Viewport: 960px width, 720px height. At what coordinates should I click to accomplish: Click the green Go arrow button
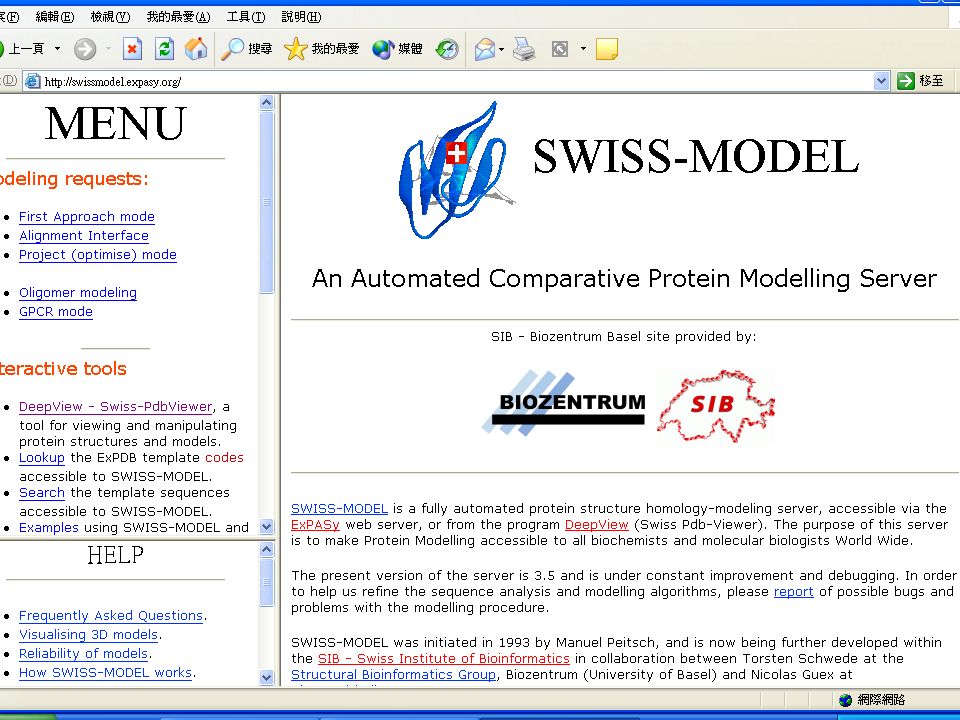(x=906, y=81)
